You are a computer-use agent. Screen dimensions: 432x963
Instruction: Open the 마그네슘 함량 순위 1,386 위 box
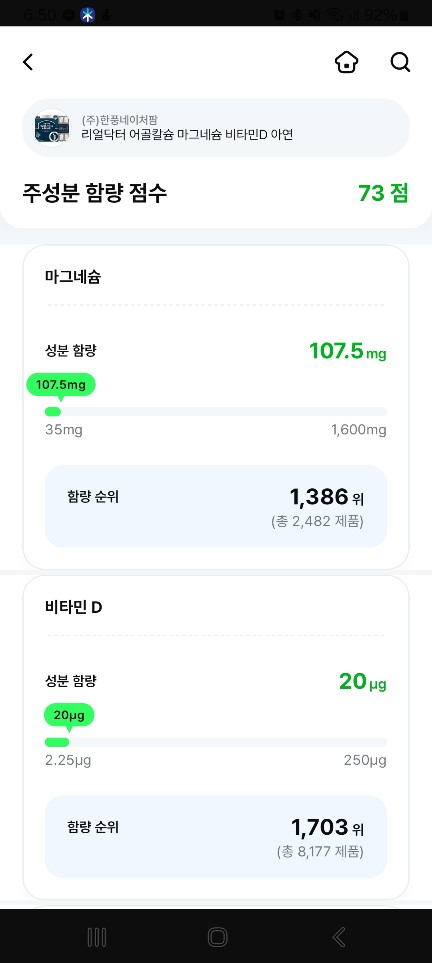(216, 506)
